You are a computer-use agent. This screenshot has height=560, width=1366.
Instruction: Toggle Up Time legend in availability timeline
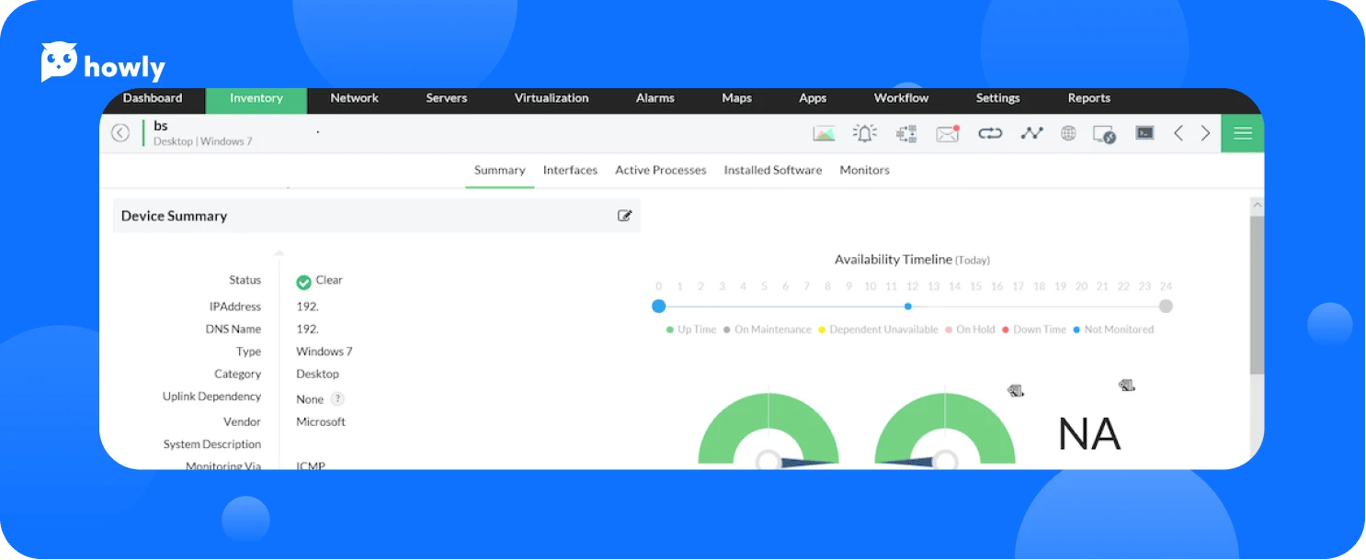tap(691, 329)
